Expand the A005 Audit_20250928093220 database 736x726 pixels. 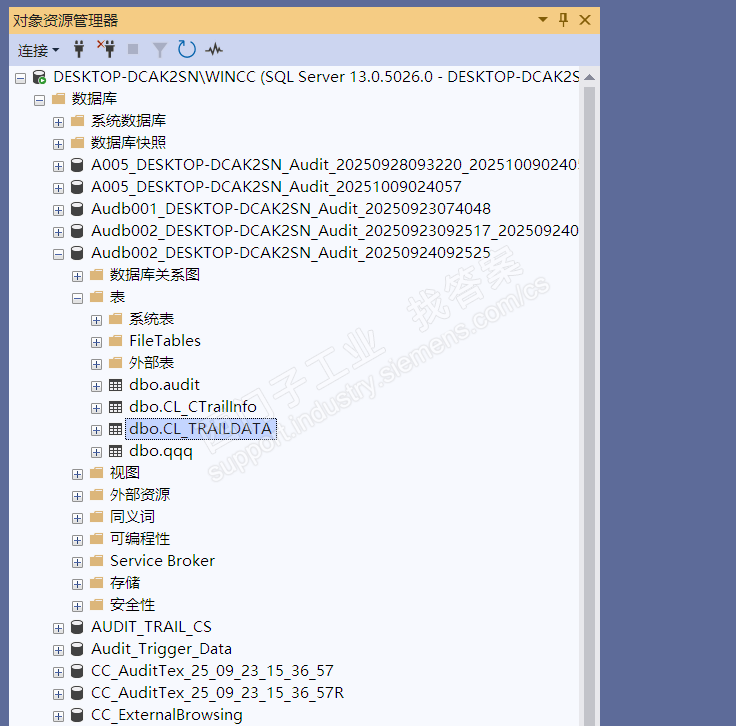point(58,167)
